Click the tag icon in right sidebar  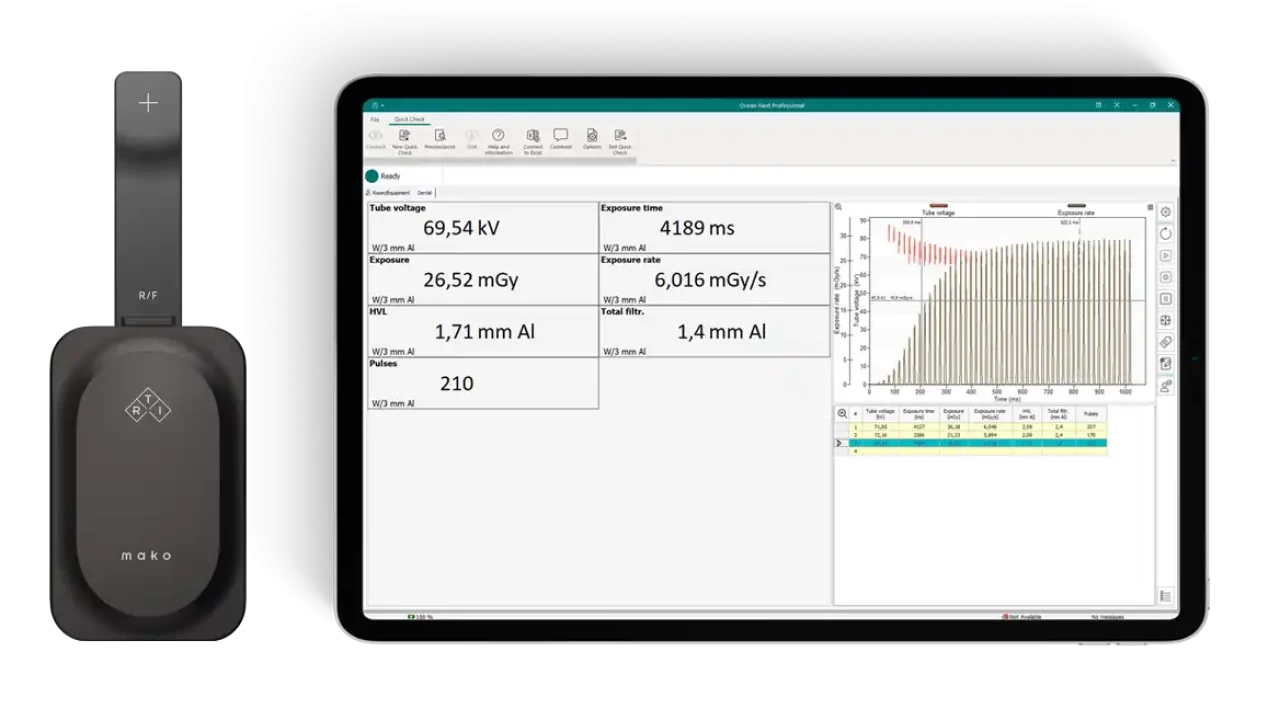[1165, 343]
